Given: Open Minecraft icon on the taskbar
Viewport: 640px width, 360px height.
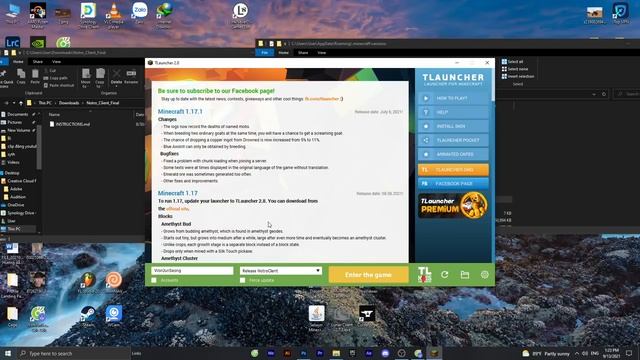Looking at the screenshot, I should coord(434,353).
